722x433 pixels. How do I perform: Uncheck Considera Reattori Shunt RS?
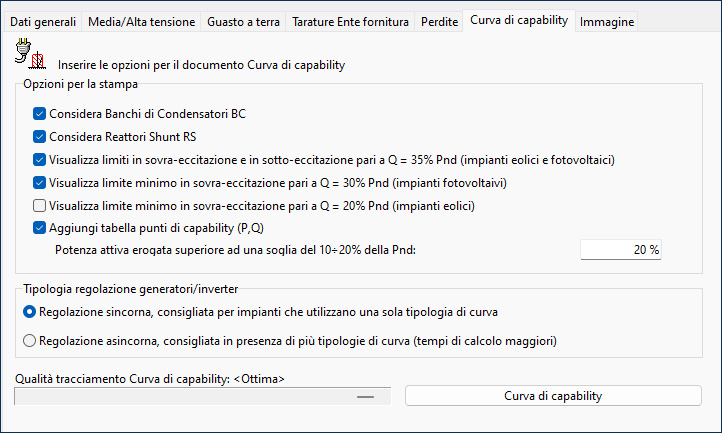[39, 137]
